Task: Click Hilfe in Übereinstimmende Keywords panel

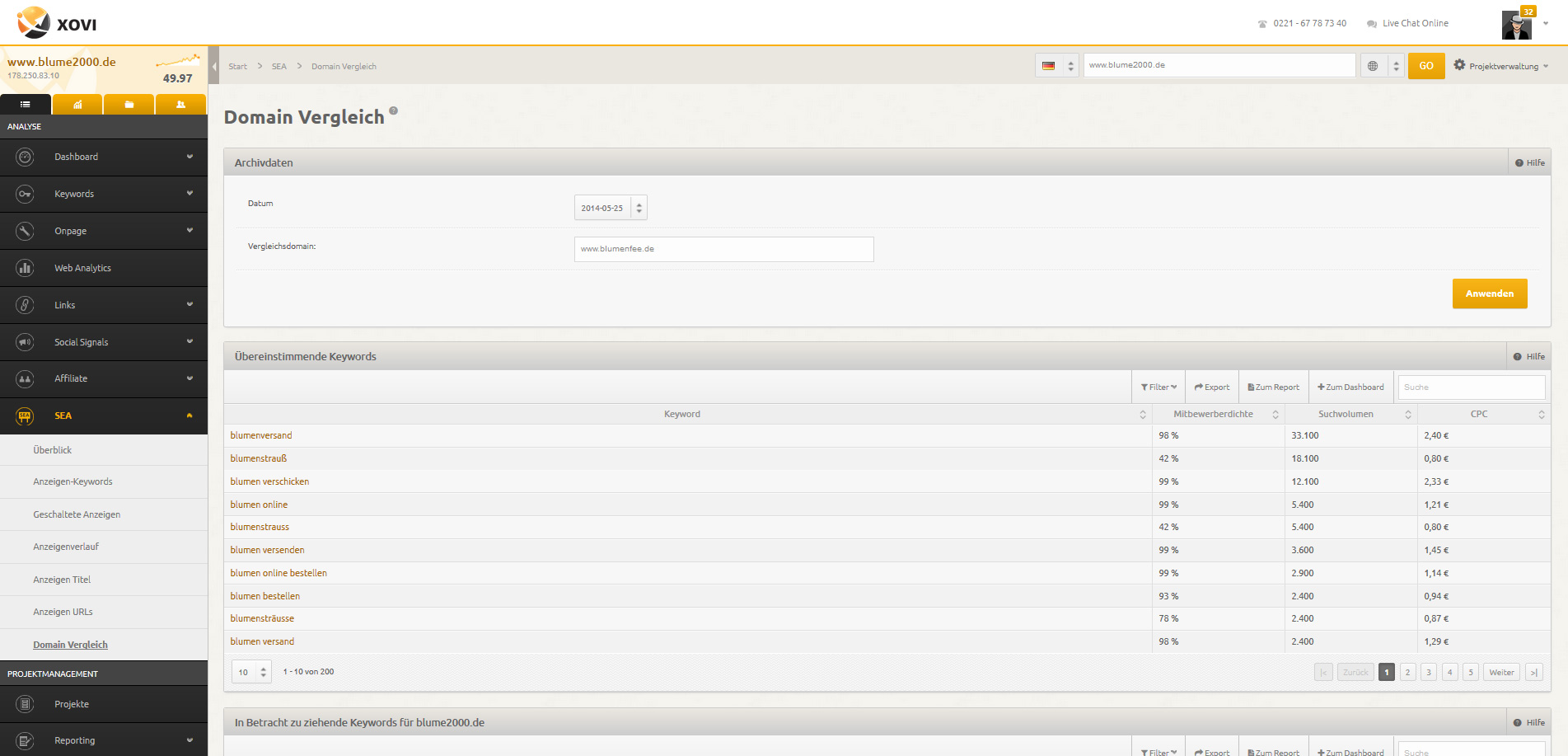Action: click(x=1529, y=357)
